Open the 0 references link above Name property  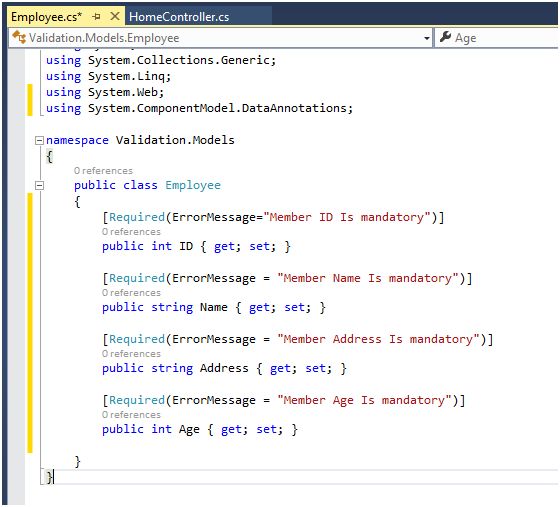[131, 293]
